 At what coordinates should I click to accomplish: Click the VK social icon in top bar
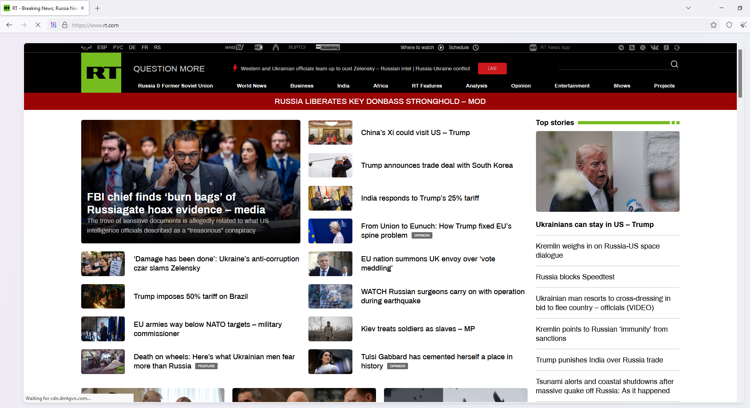click(x=654, y=47)
